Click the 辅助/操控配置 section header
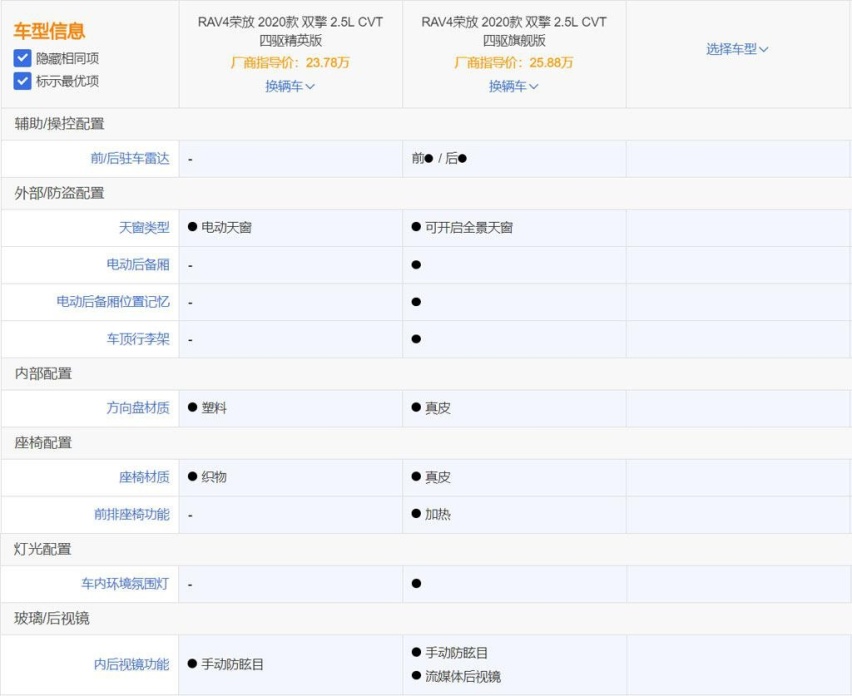Screen dimensions: 852x696 click(59, 123)
